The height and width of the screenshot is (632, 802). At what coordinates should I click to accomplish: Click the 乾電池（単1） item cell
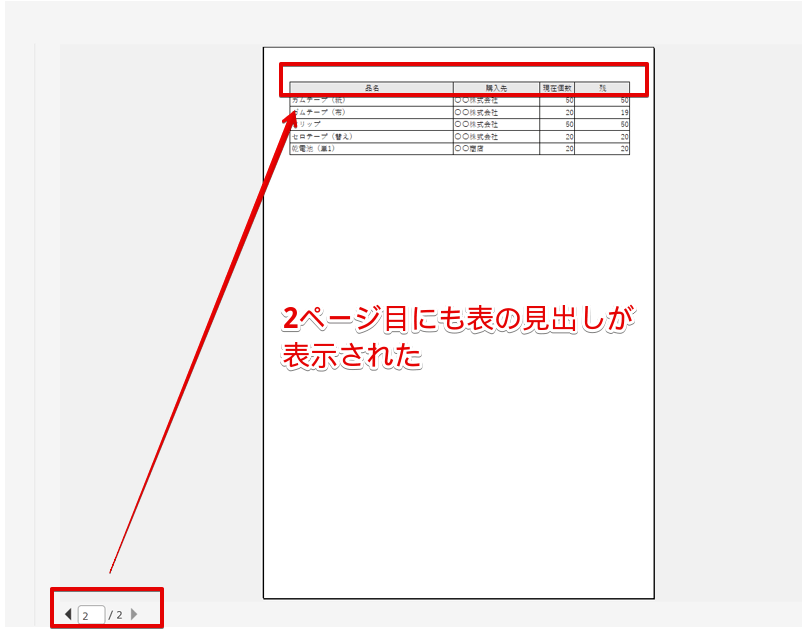pos(372,149)
